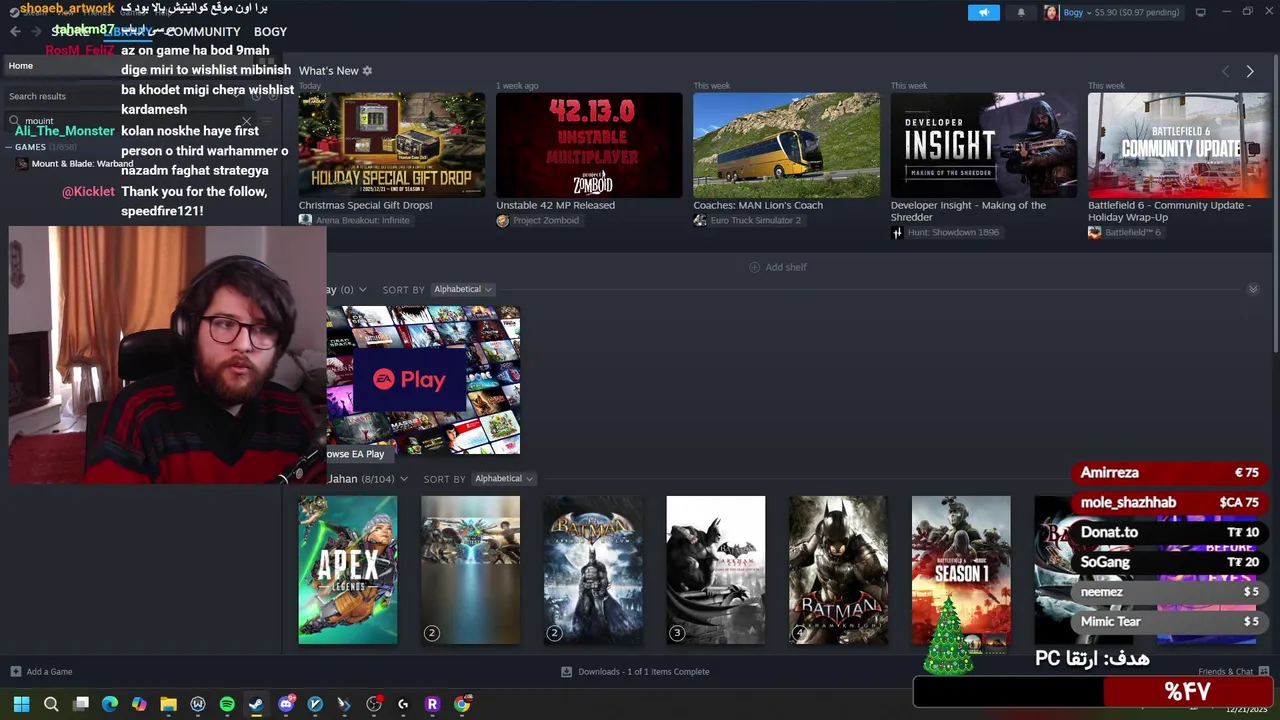This screenshot has height=720, width=1280.
Task: Clear the library search text
Action: tap(246, 121)
